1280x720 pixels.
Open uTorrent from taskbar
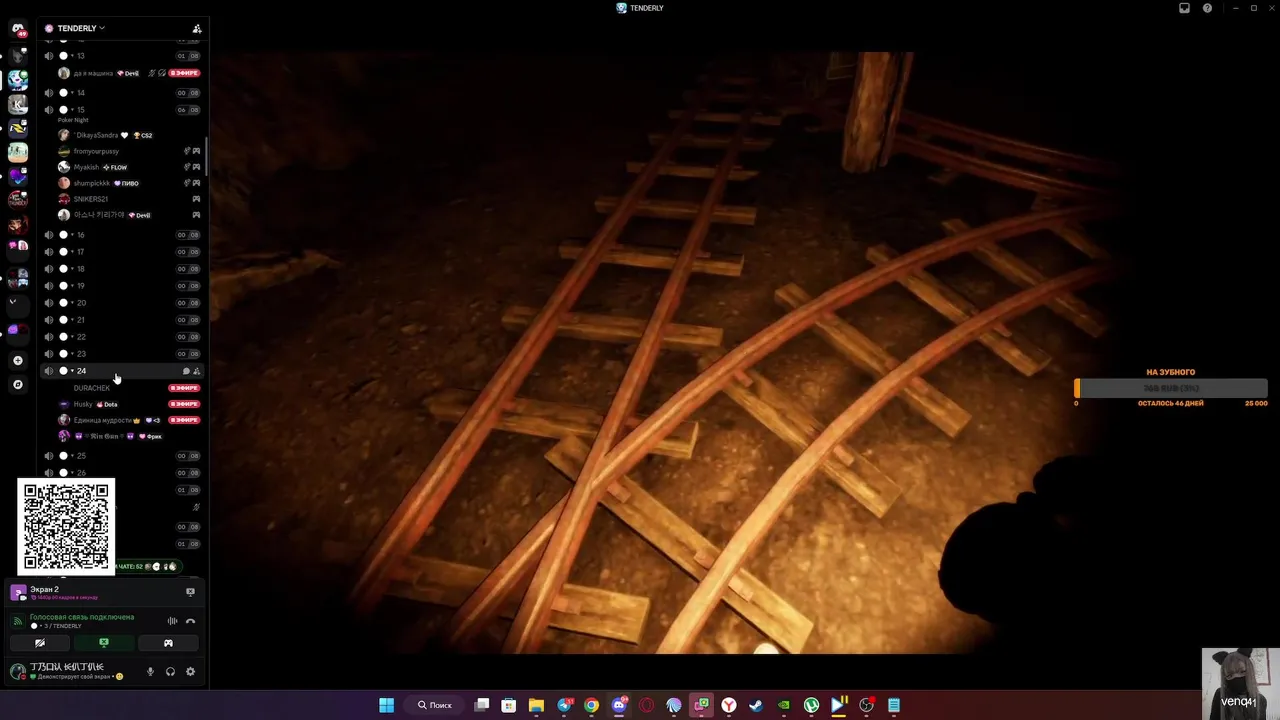tap(811, 705)
